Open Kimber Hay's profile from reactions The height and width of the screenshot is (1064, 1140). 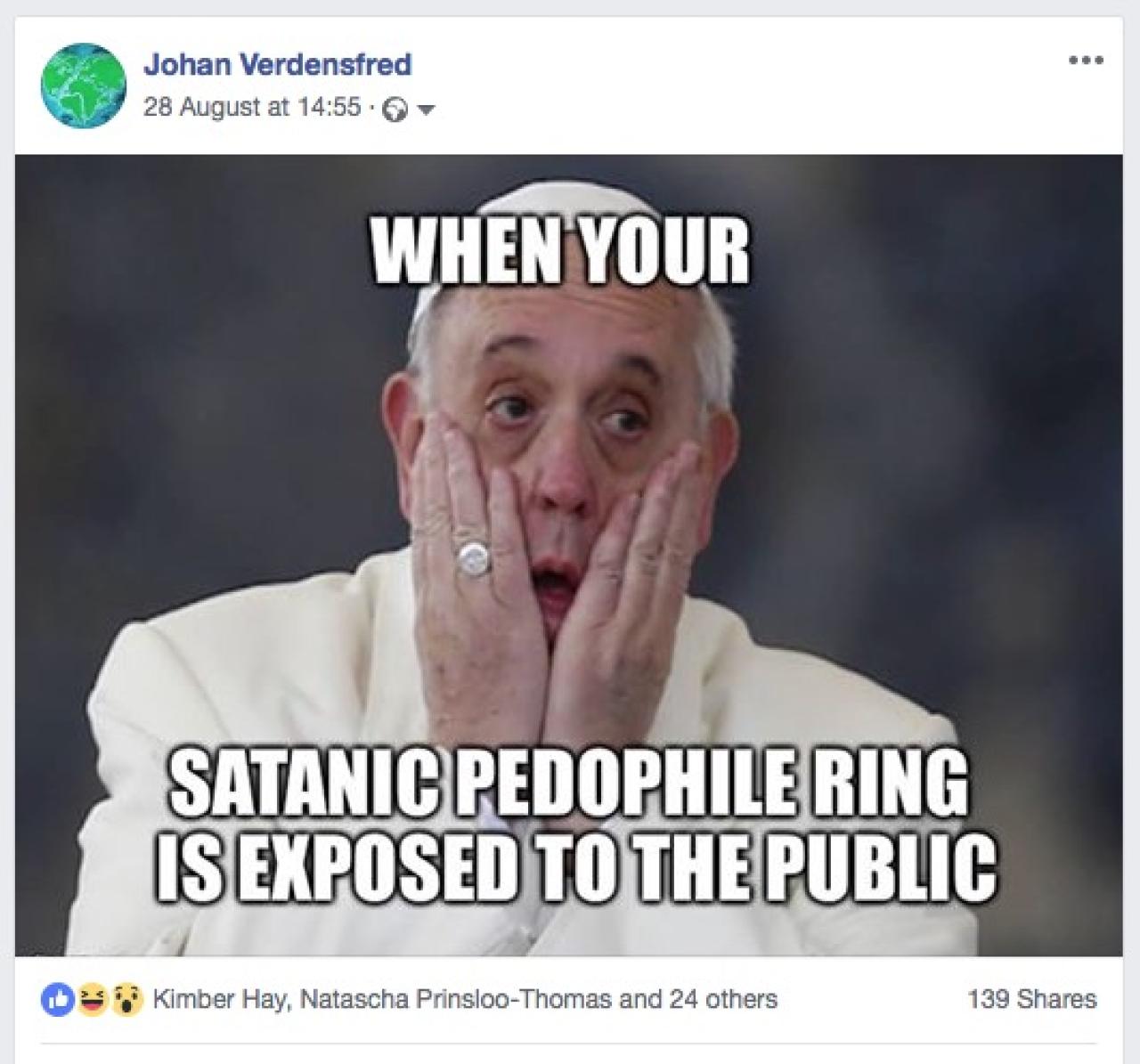[x=220, y=999]
